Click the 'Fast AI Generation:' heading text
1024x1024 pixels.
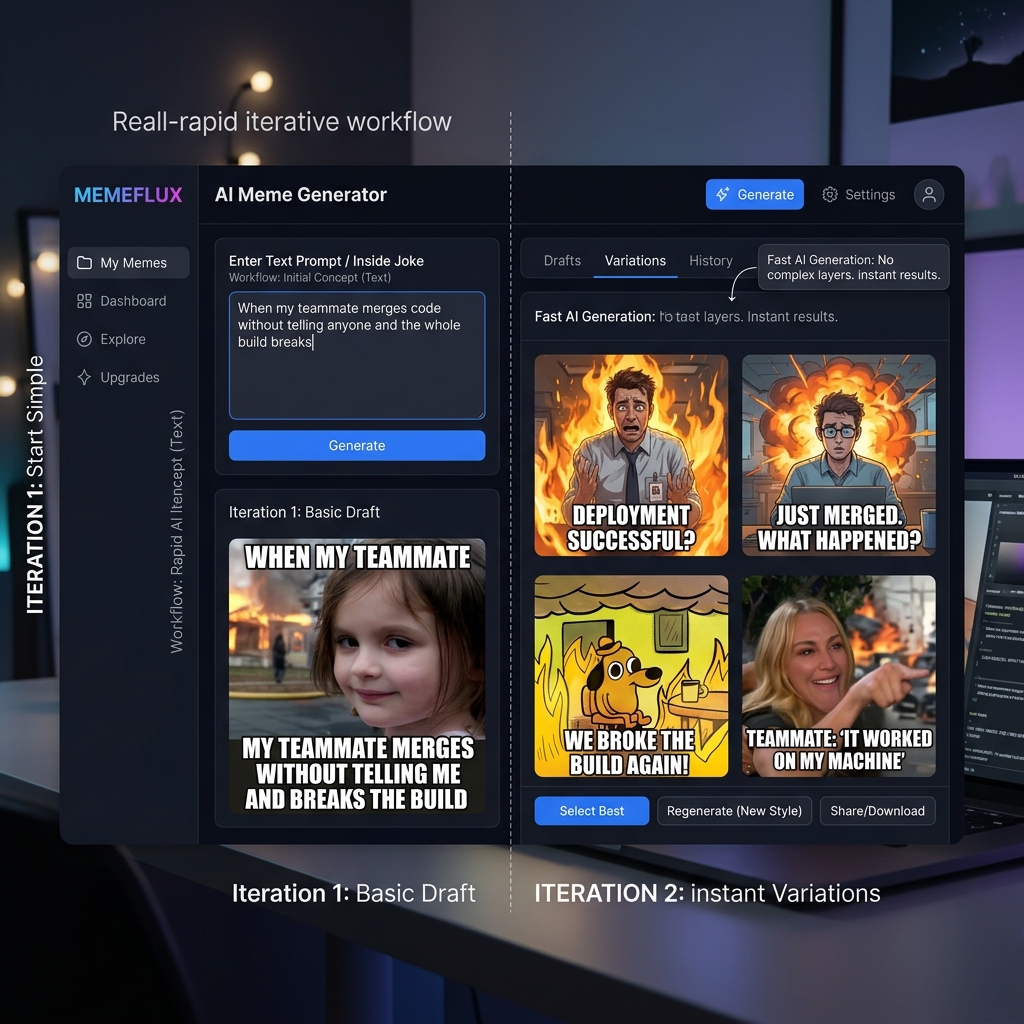(x=595, y=317)
